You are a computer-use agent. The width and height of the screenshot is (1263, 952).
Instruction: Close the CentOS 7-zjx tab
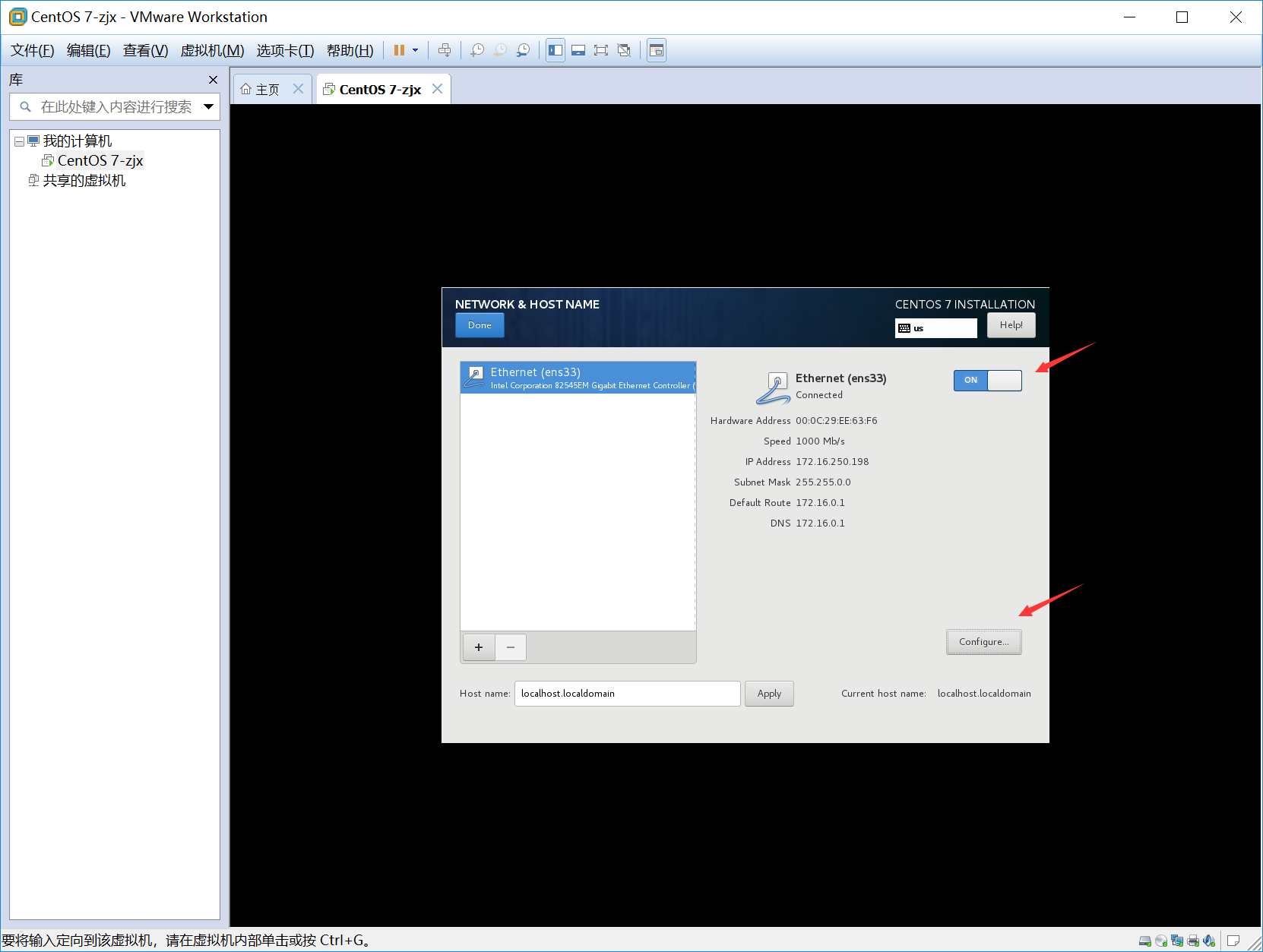click(438, 89)
